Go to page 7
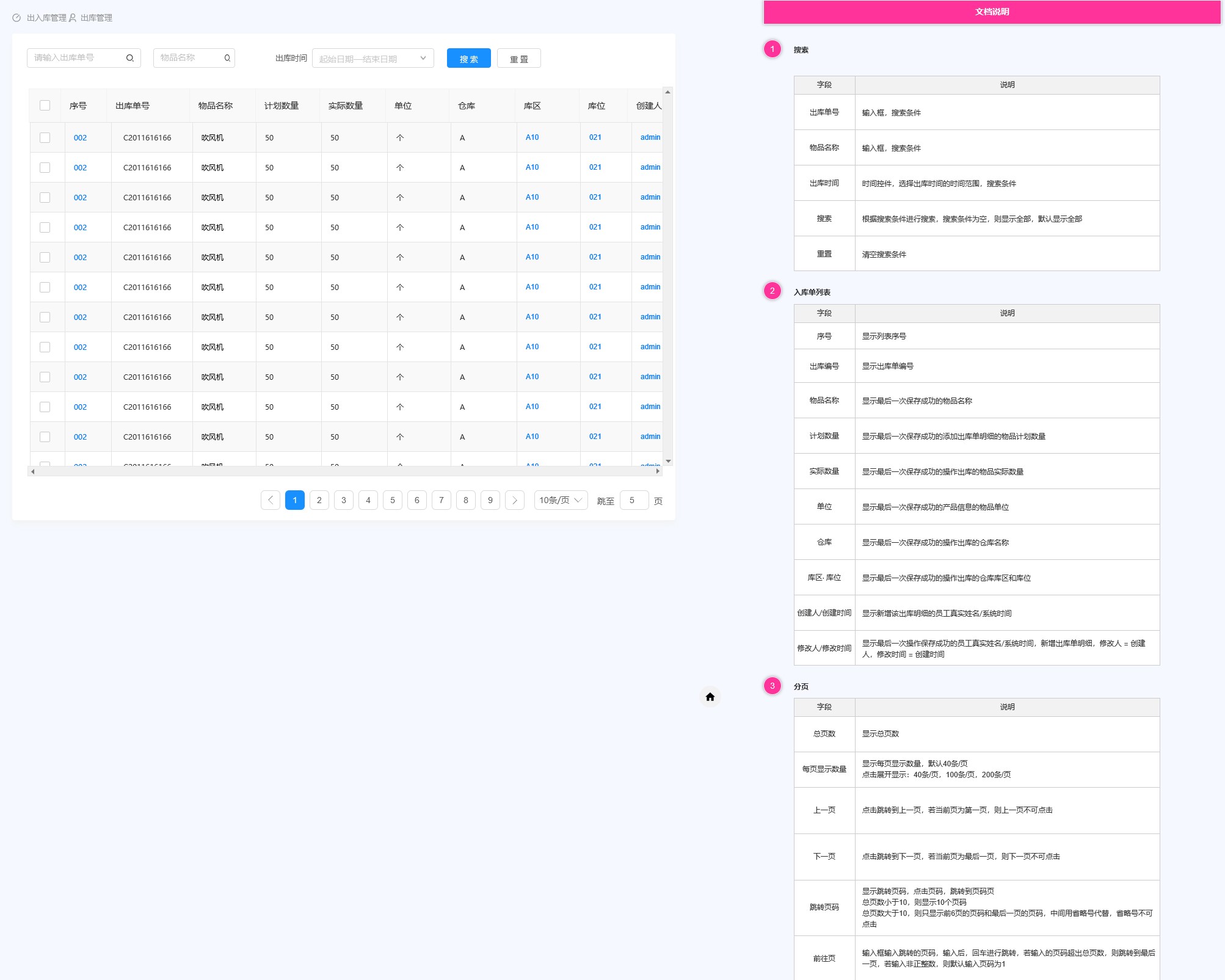Screen dimensions: 1225x980 442,500
